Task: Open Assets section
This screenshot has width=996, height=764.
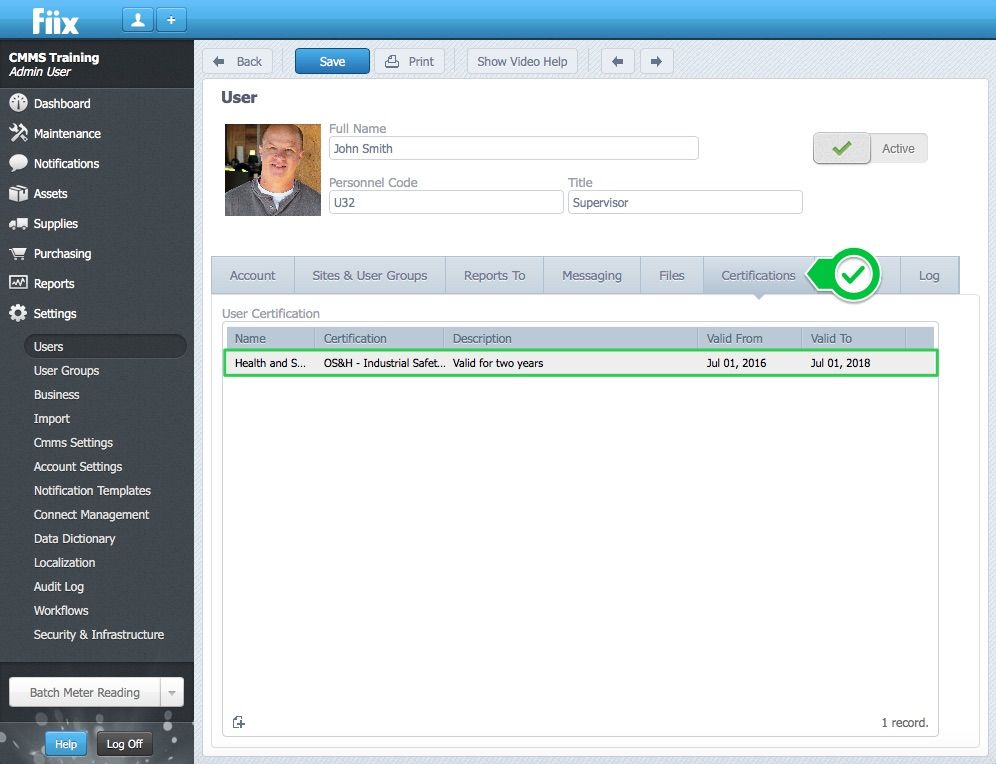Action: (50, 194)
